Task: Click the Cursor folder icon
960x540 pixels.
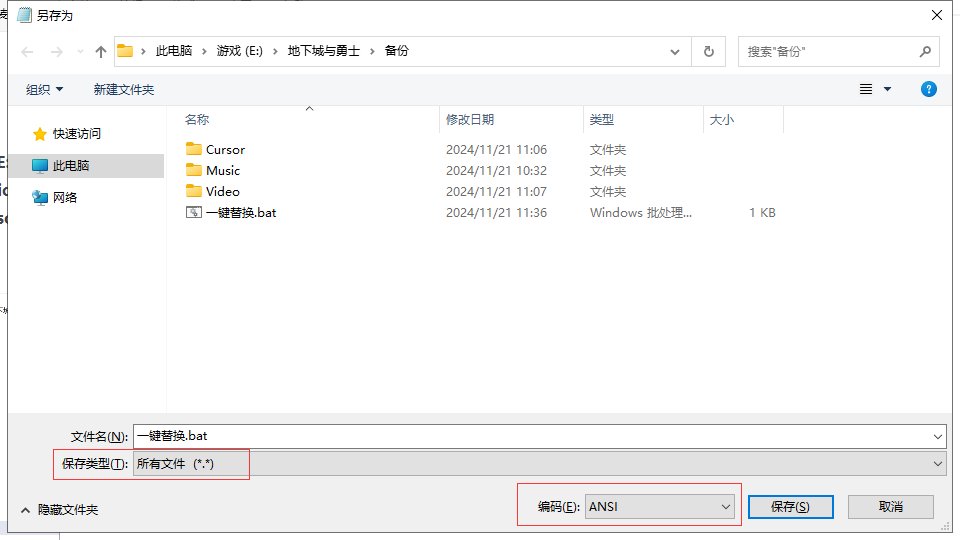Action: coord(193,149)
